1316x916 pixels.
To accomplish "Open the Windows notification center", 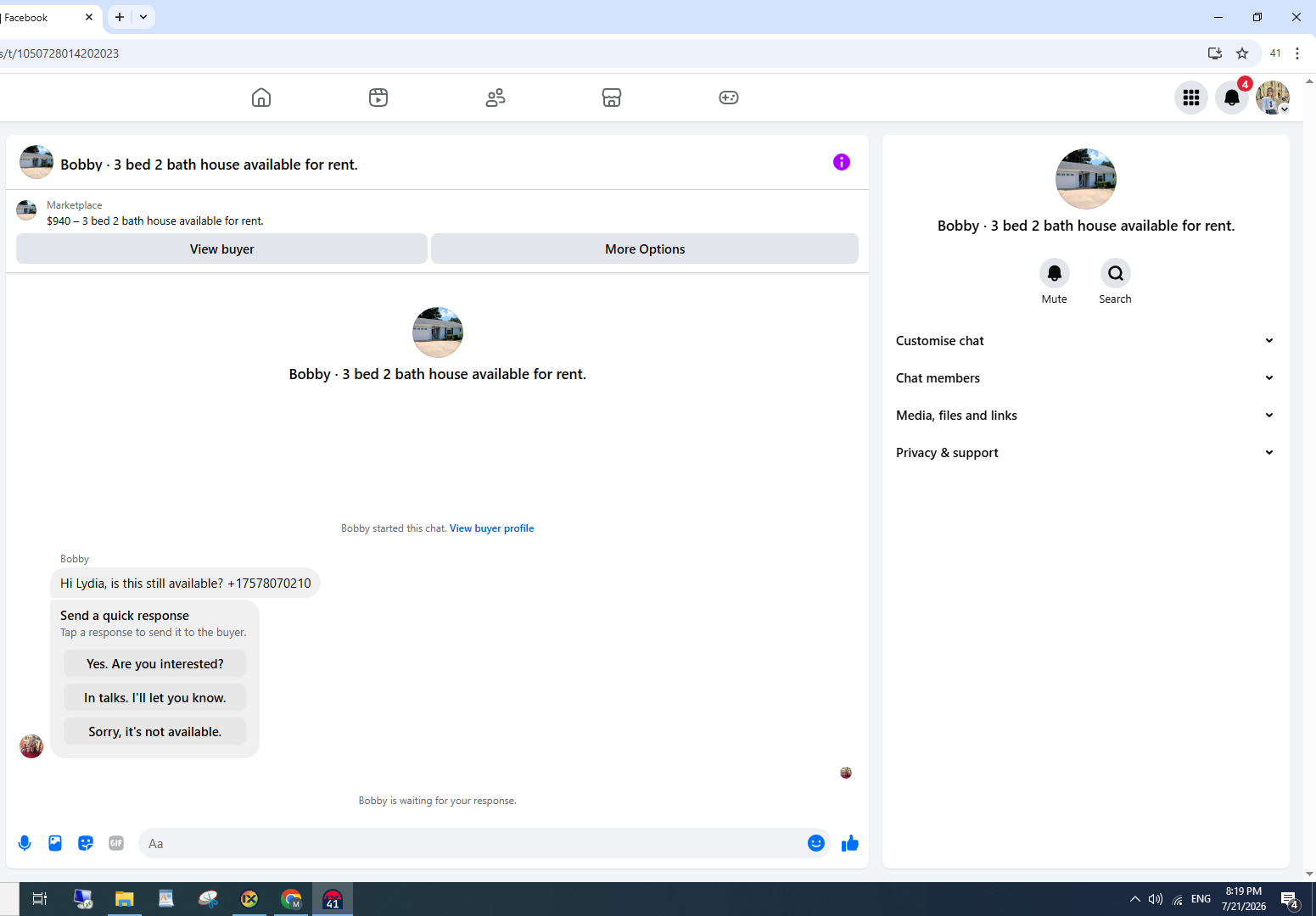I will coord(1290,900).
